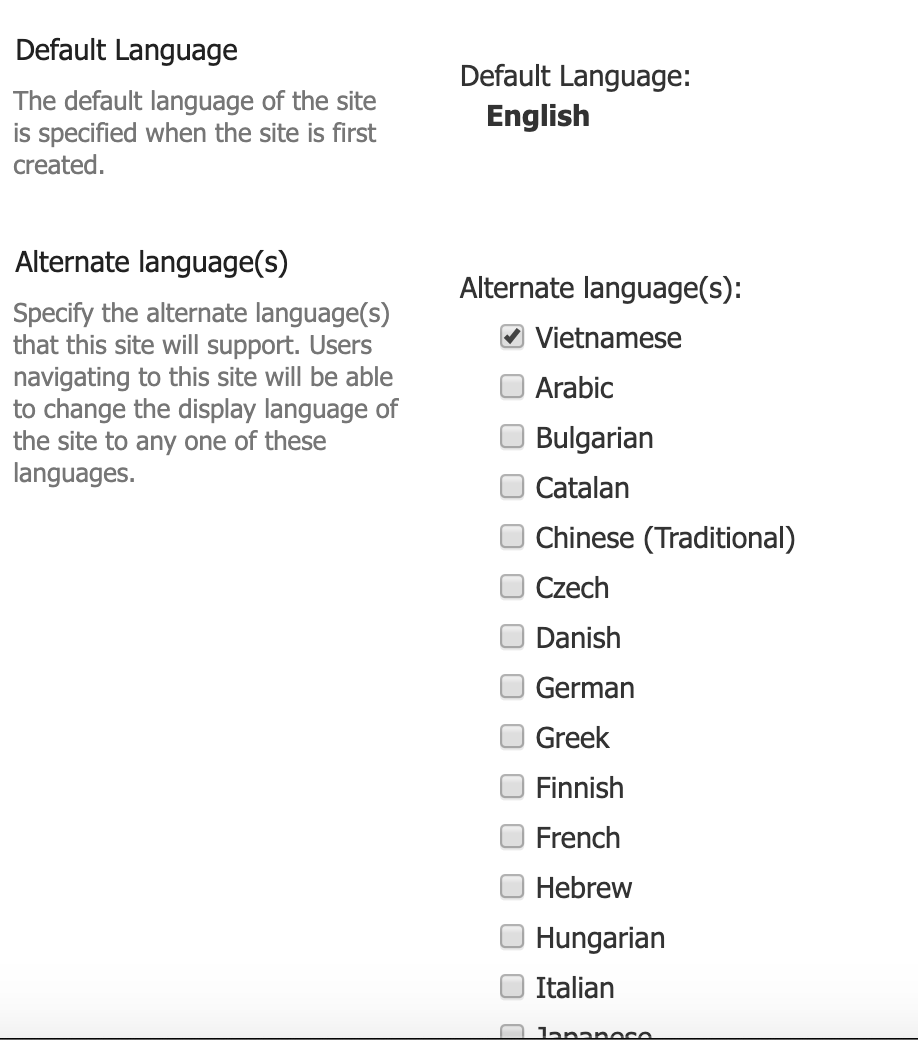Check the Bulgarian checkbox
This screenshot has height=1040, width=918.
[x=511, y=437]
